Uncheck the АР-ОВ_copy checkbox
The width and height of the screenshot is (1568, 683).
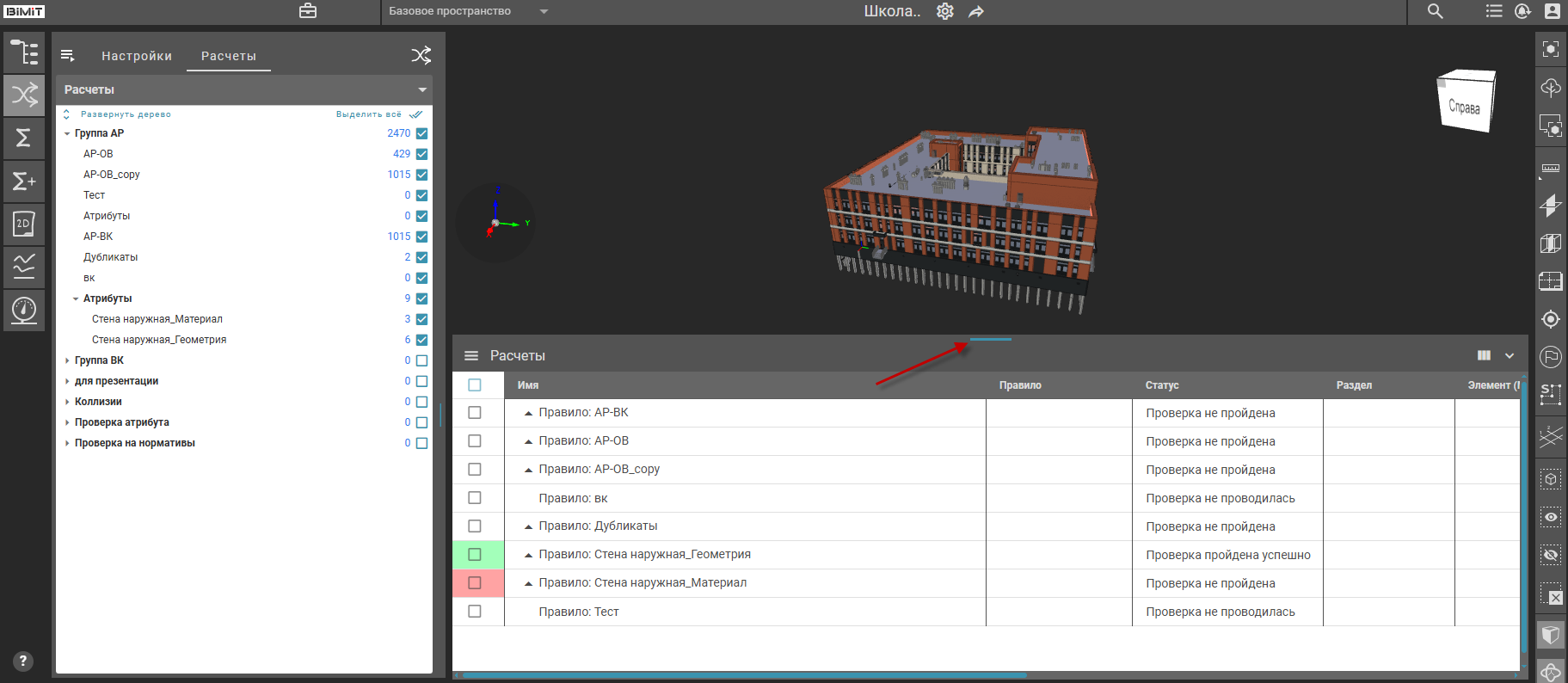421,175
